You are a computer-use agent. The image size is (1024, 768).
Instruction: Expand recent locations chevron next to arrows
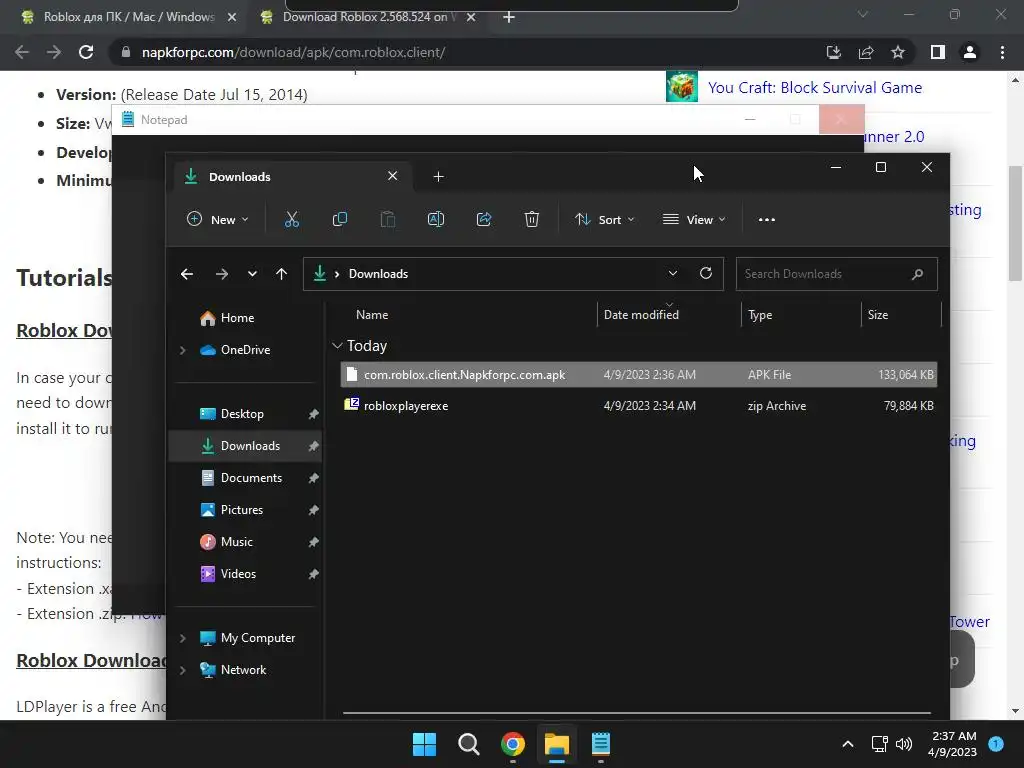pos(252,274)
